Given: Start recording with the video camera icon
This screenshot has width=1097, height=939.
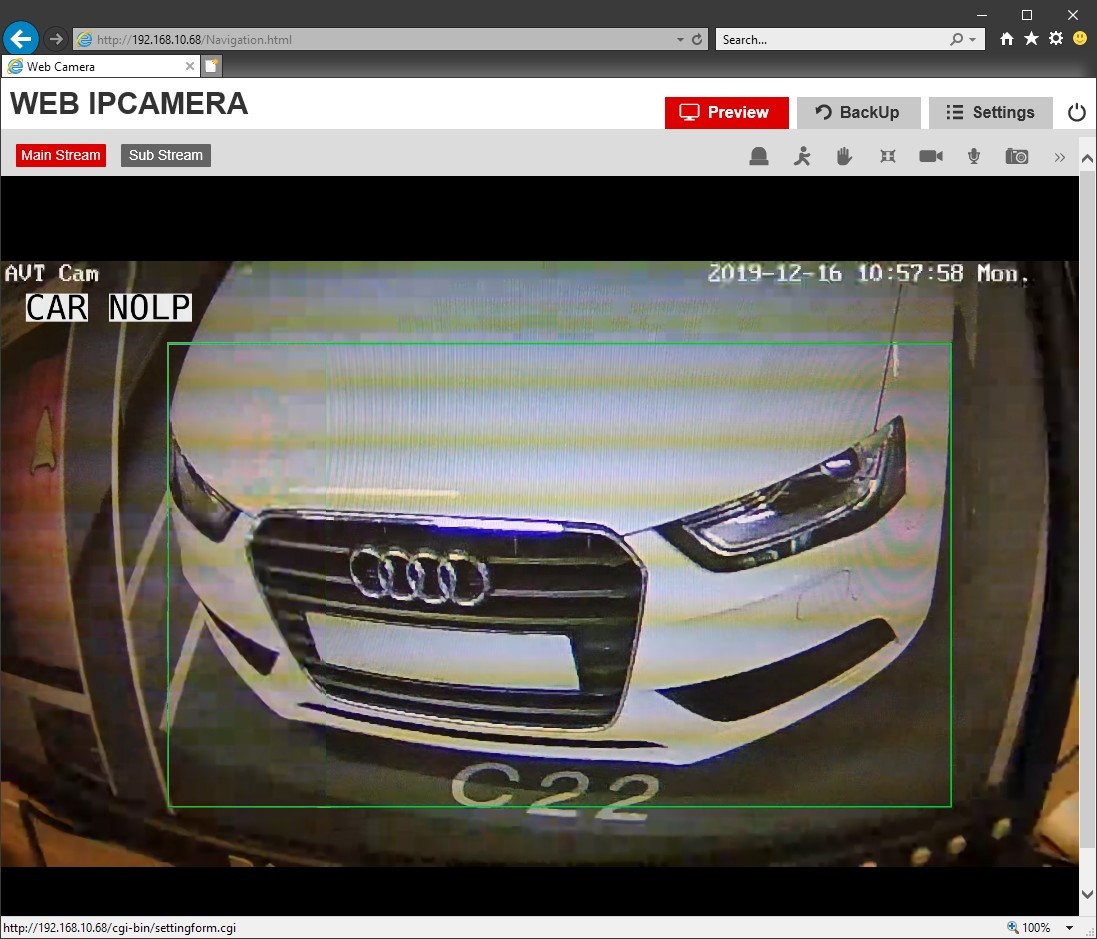Looking at the screenshot, I should point(930,156).
